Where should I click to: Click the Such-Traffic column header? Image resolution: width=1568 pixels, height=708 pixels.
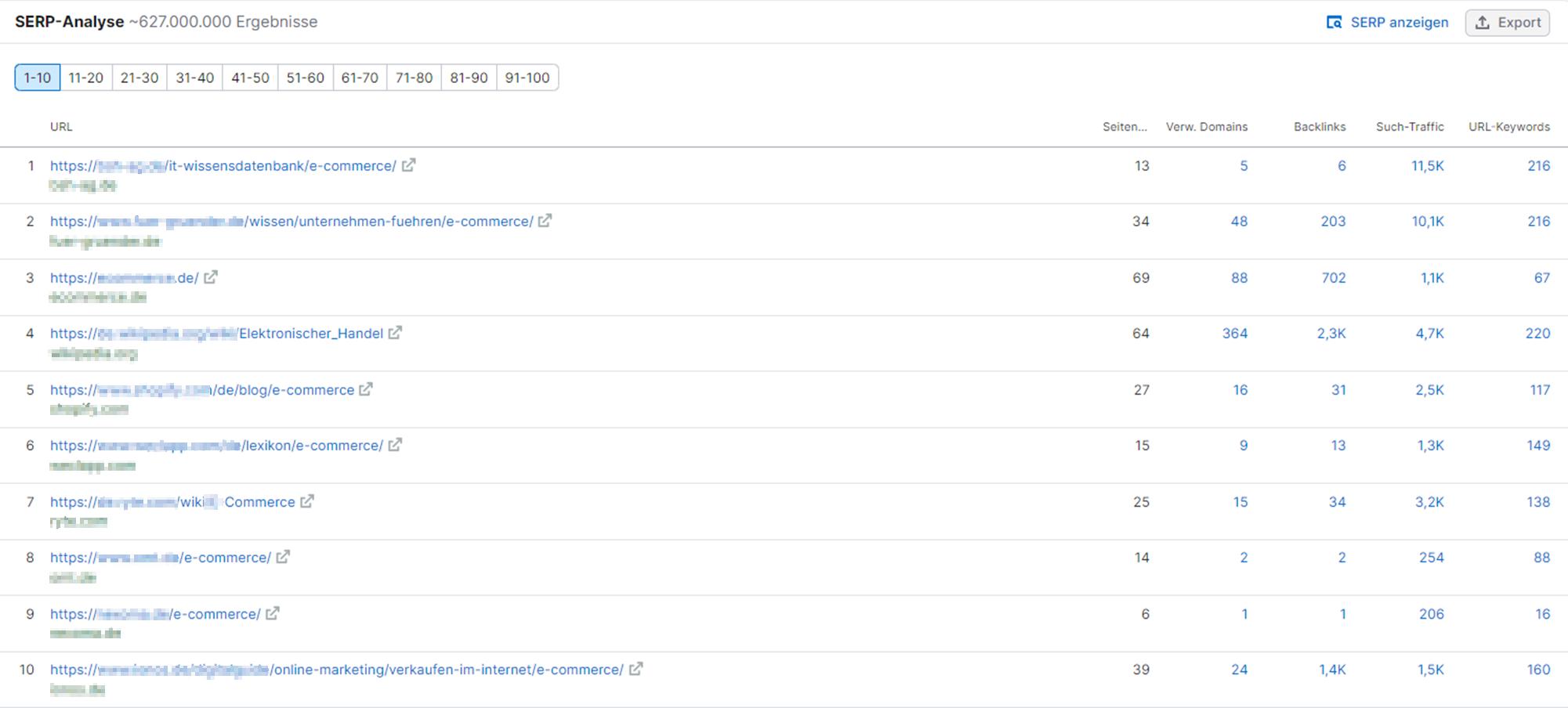pos(1410,126)
